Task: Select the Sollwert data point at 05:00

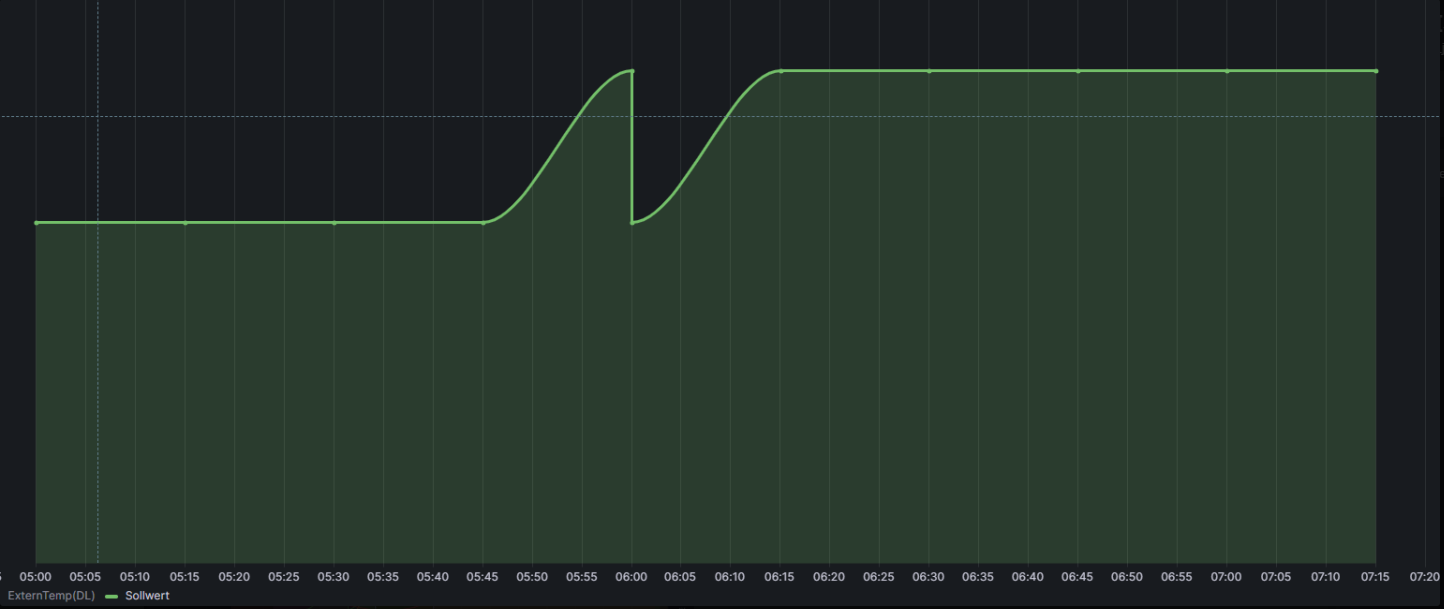Action: 36,223
